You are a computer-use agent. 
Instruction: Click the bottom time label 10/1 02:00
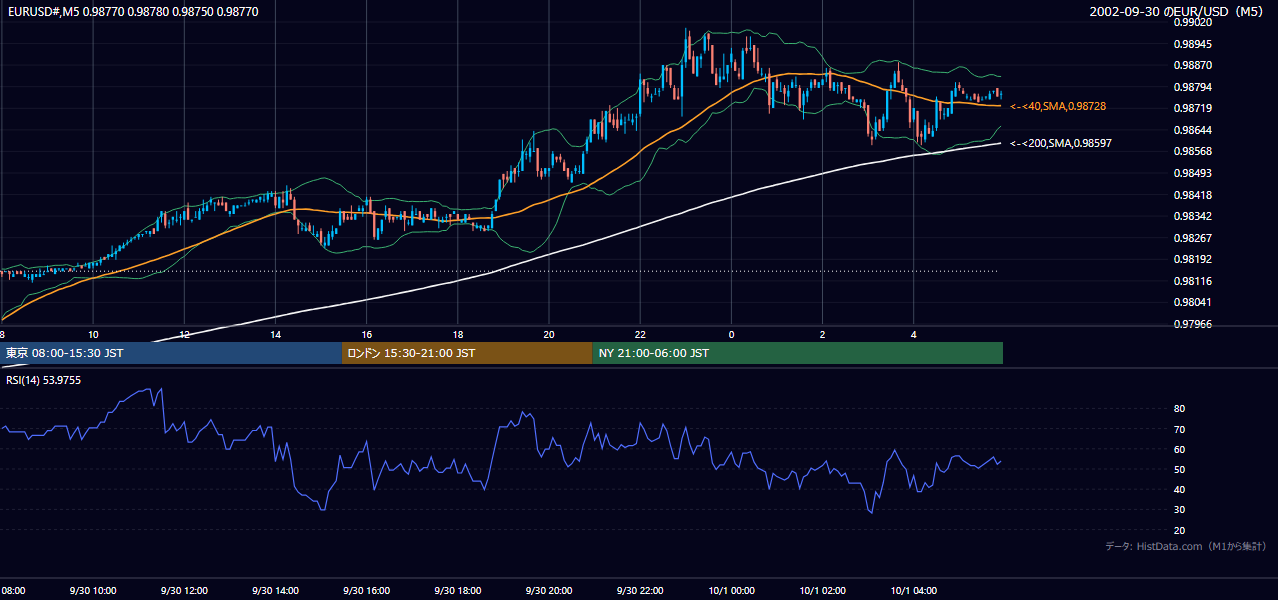pos(822,590)
